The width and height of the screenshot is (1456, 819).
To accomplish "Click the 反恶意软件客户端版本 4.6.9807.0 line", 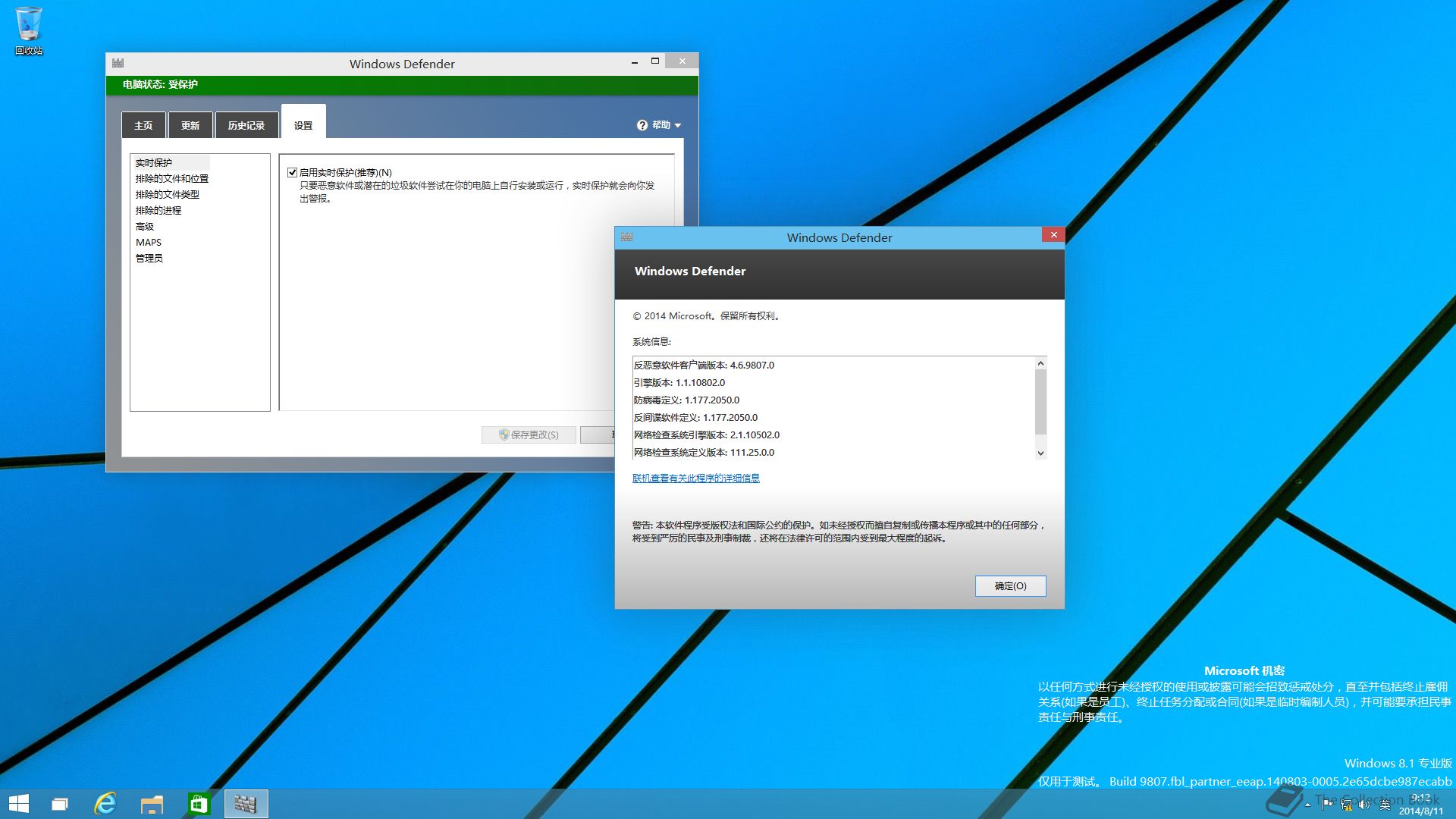I will (x=704, y=365).
